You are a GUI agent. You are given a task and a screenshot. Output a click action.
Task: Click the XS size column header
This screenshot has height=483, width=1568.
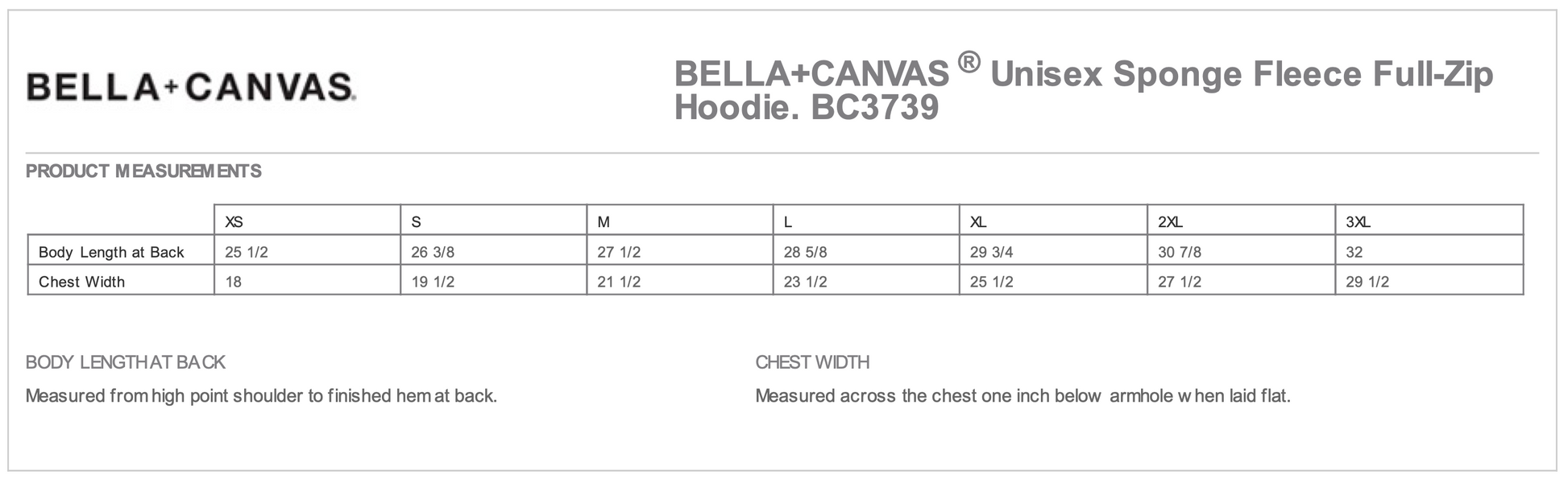click(x=234, y=221)
